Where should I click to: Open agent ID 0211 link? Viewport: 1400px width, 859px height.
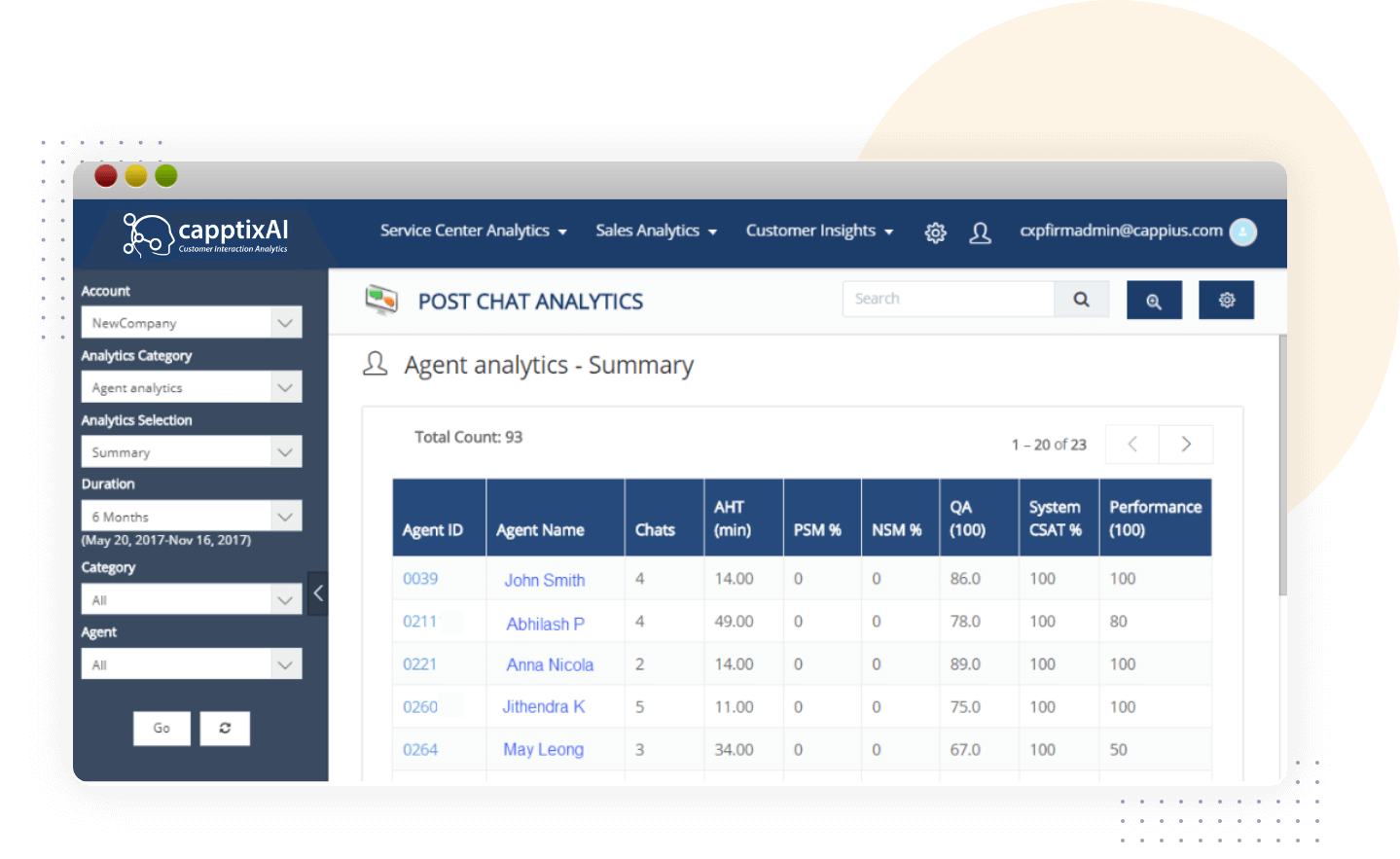(420, 622)
